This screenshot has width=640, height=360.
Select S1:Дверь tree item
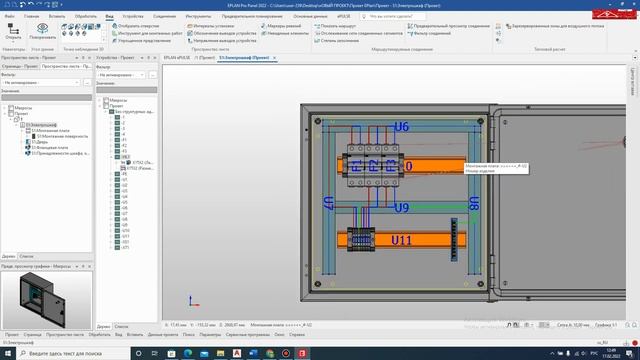pos(40,142)
